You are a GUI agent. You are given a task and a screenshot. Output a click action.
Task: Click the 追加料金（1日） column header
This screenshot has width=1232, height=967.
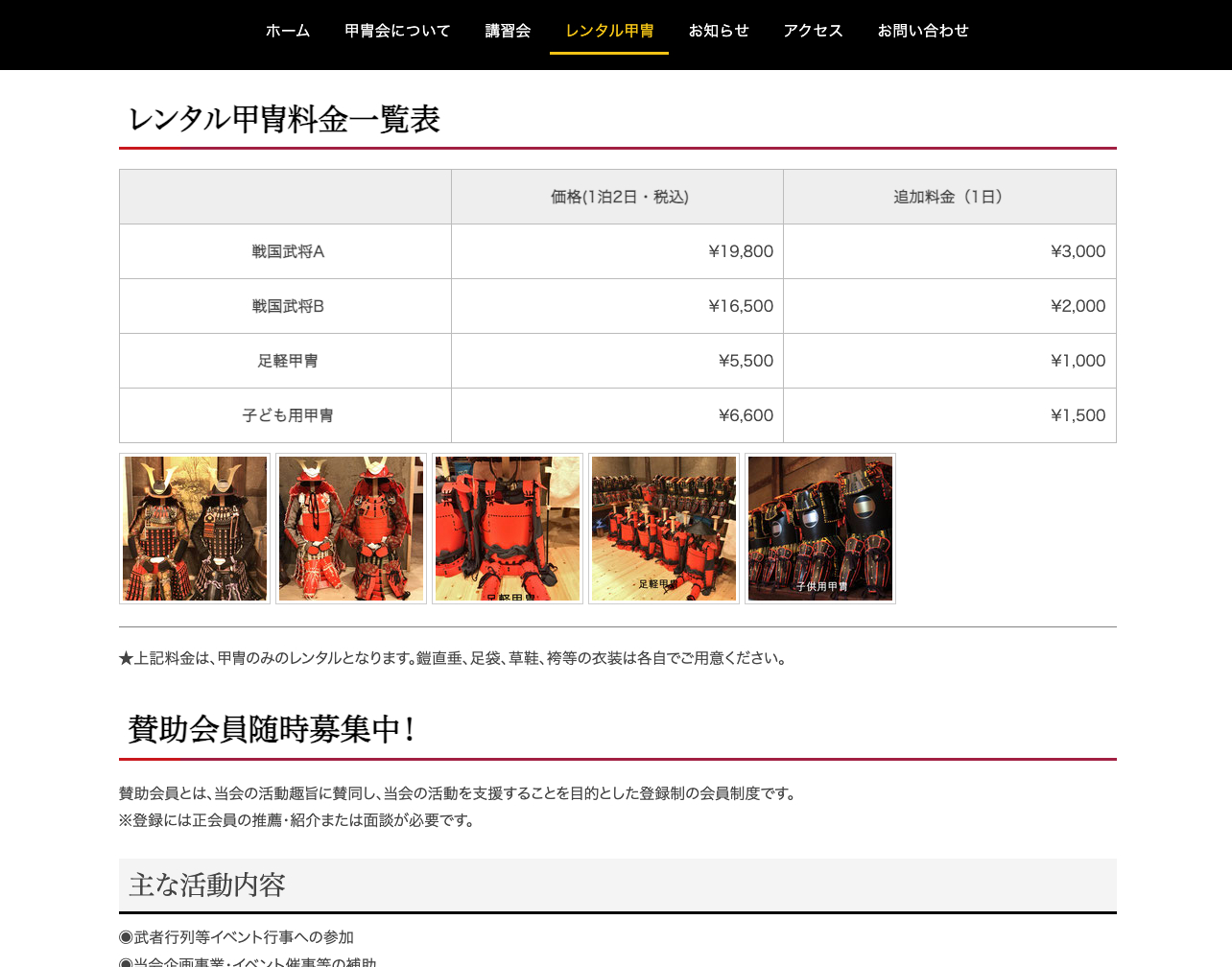[949, 197]
